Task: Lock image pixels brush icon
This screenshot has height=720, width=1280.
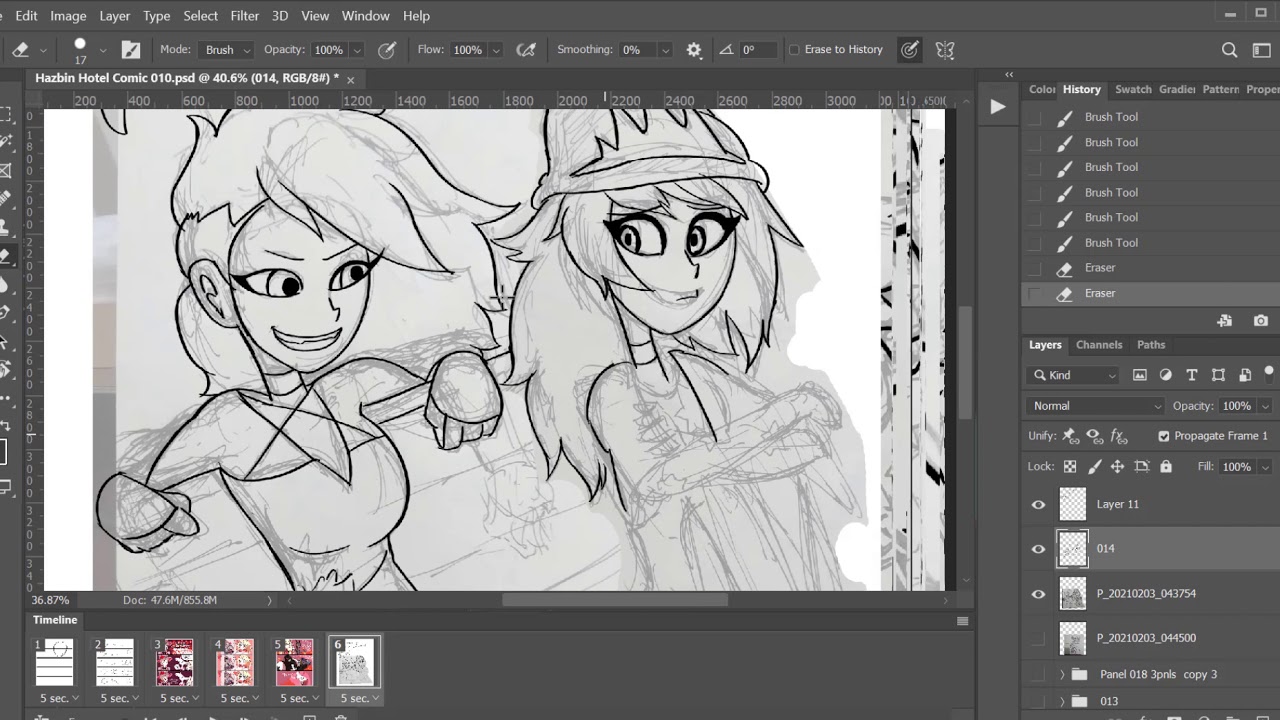Action: click(1094, 467)
